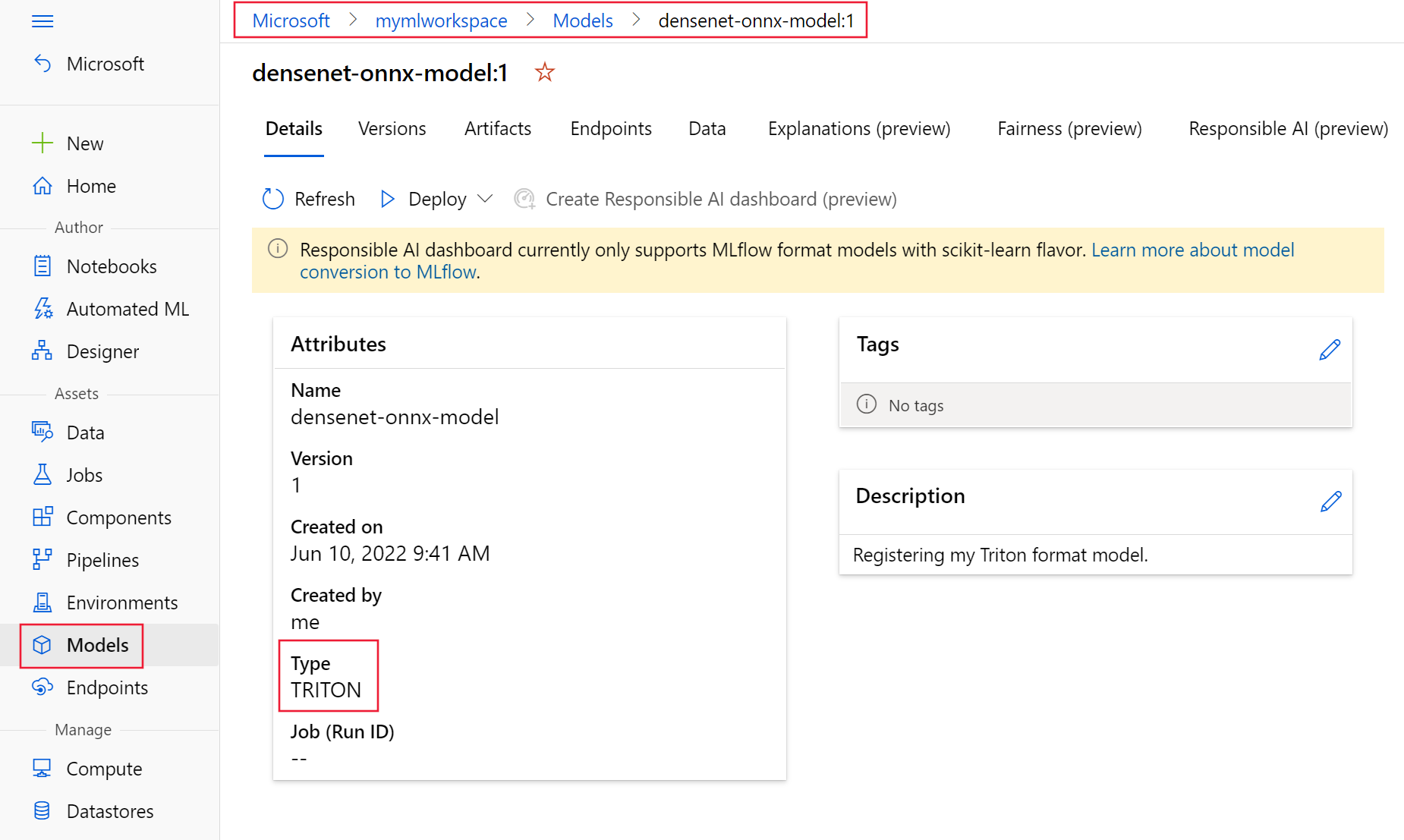Open Components in the sidebar
This screenshot has width=1404, height=840.
119,518
